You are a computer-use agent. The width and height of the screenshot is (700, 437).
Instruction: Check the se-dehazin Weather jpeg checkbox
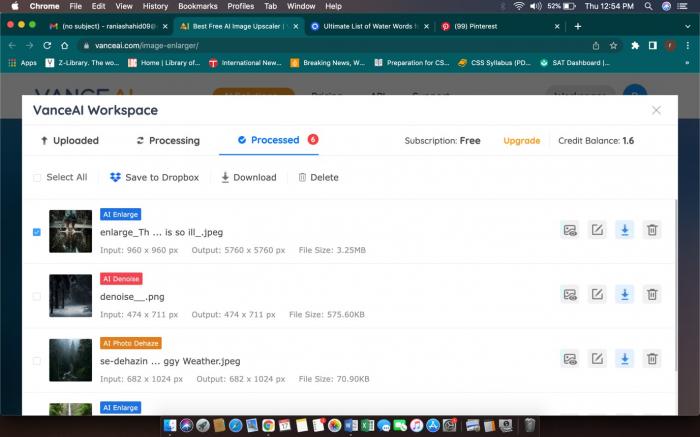[x=37, y=361]
